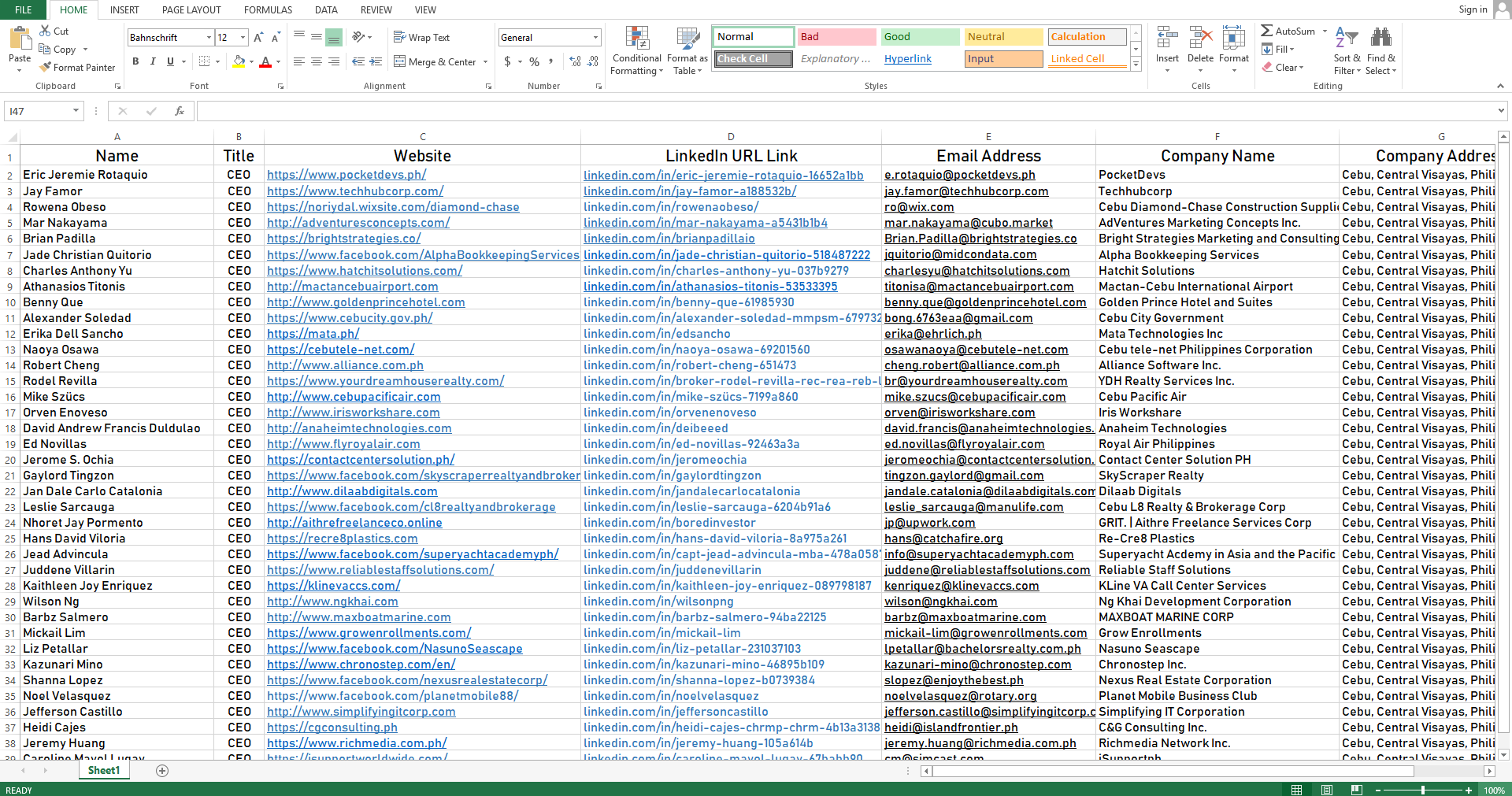Click the Insert cells icon

click(1167, 38)
